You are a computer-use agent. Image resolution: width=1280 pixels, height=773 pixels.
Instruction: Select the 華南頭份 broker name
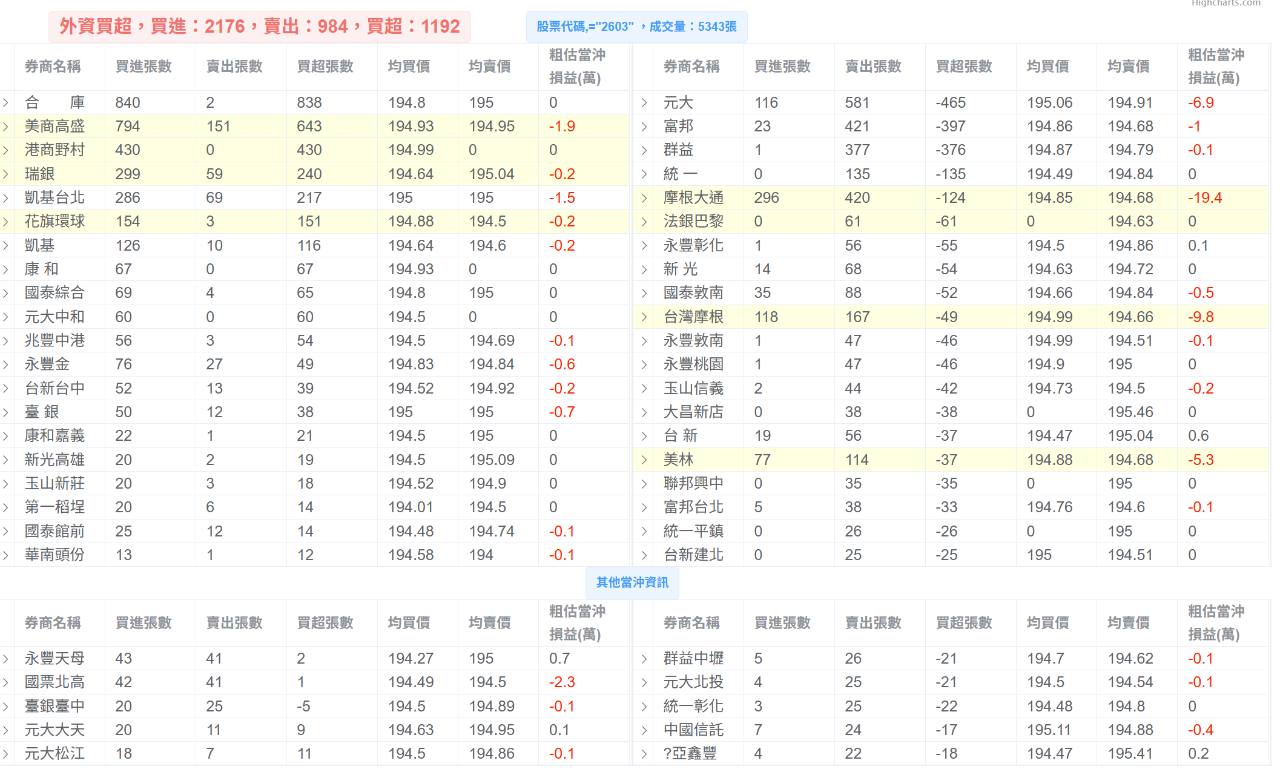click(54, 555)
